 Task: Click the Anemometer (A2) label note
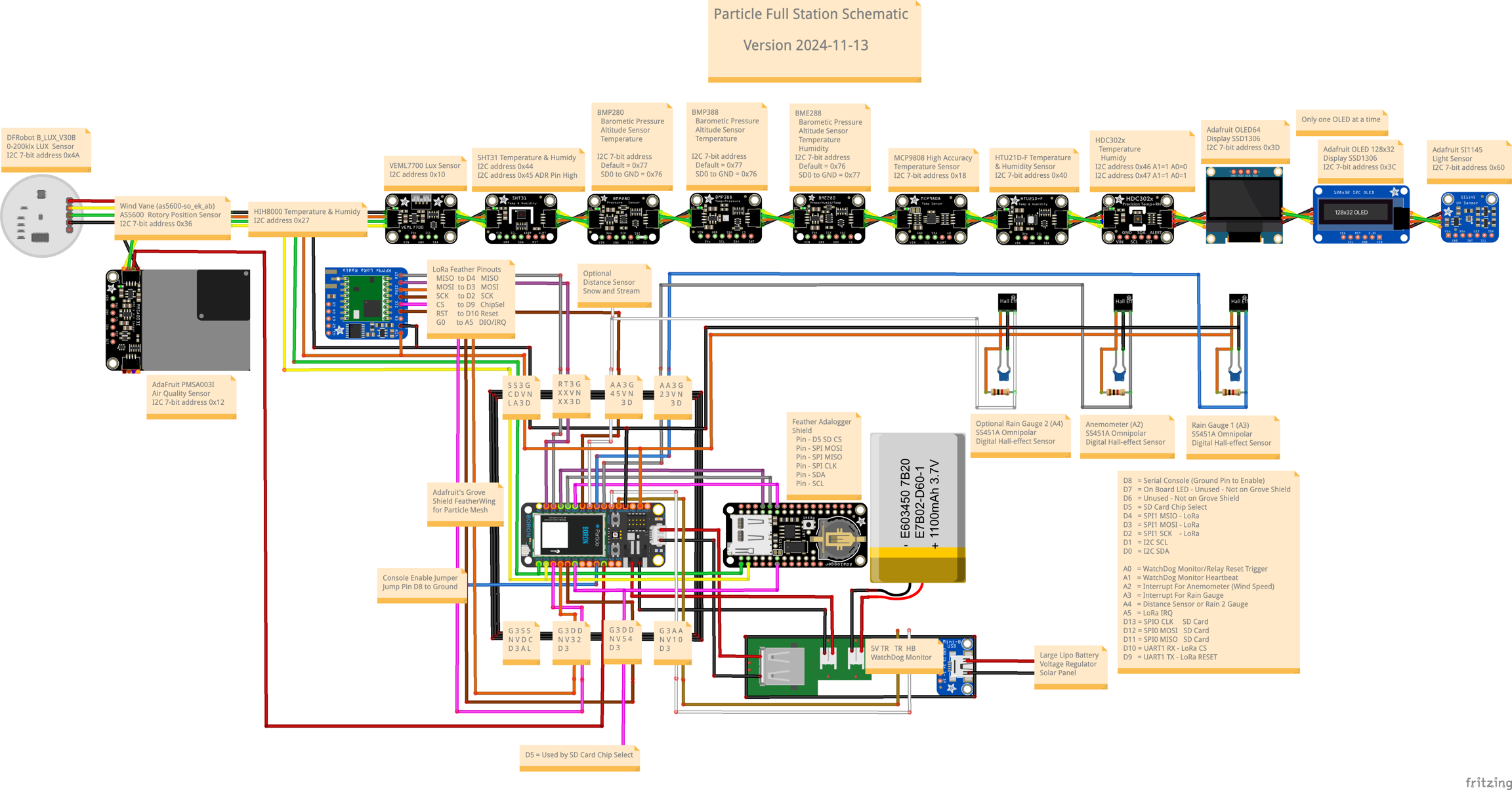(1126, 434)
